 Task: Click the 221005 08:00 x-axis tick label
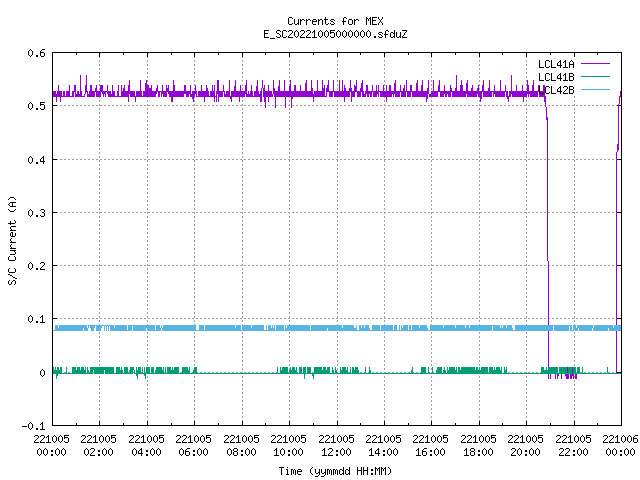point(241,445)
